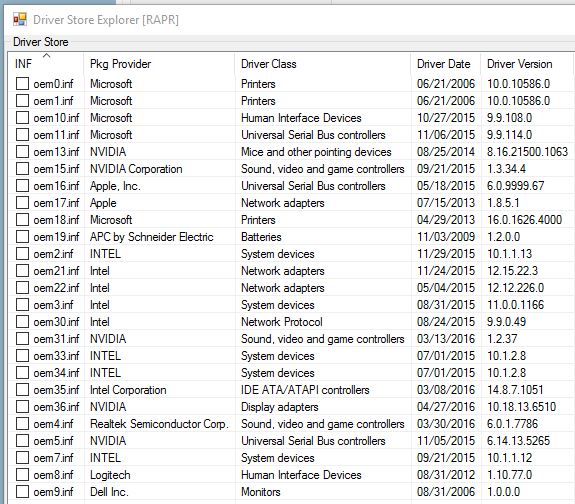The width and height of the screenshot is (575, 504).
Task: Check the oem8.inf Logitech checkbox
Action: [22, 475]
